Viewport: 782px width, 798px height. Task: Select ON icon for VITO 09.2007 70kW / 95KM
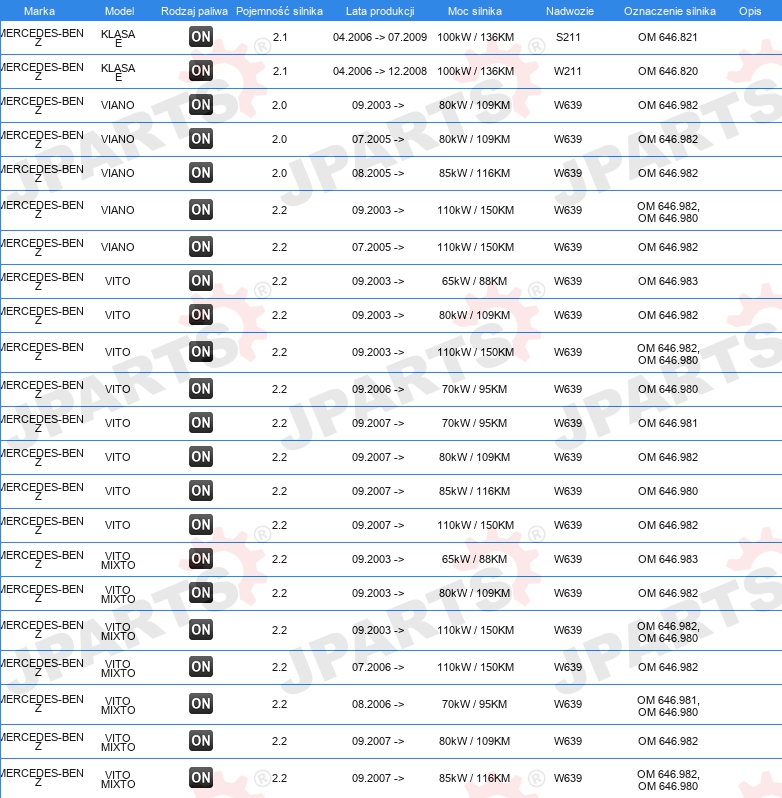pyautogui.click(x=200, y=423)
